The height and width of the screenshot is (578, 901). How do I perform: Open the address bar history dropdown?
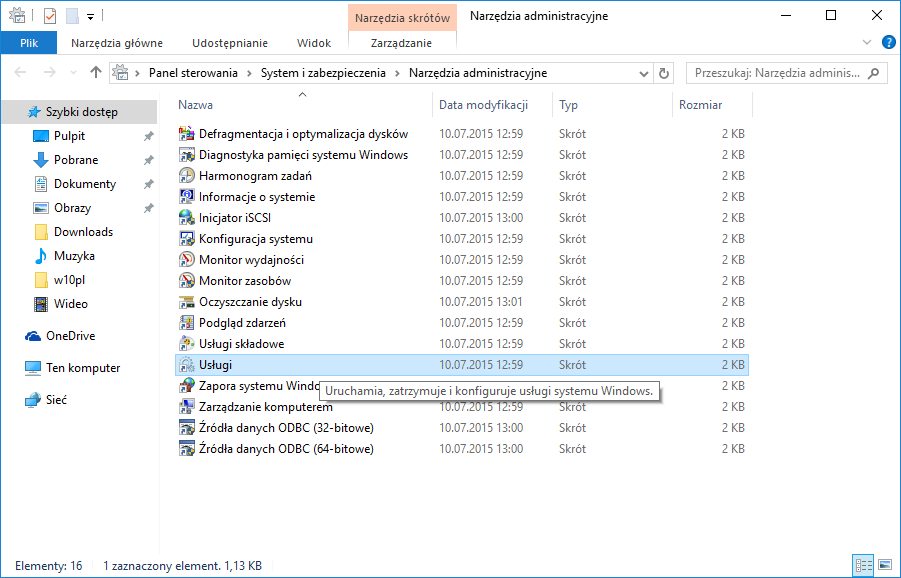pos(642,73)
